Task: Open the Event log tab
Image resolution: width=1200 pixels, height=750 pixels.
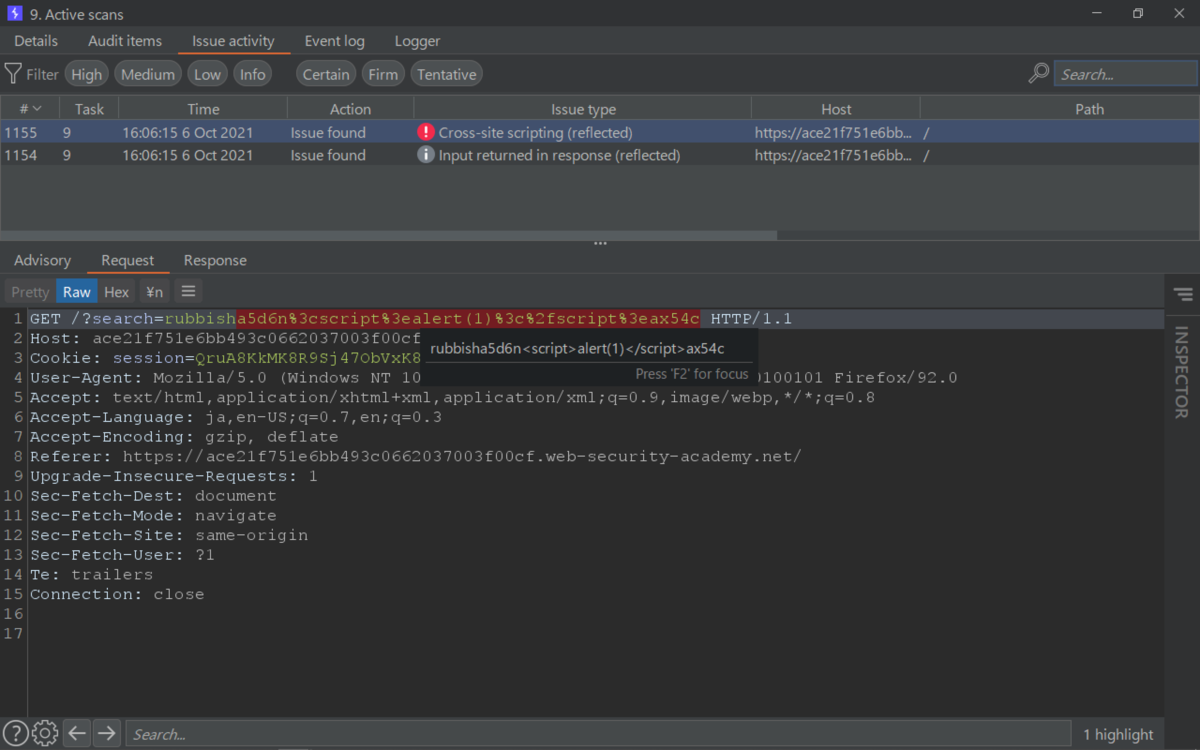Action: [x=335, y=41]
